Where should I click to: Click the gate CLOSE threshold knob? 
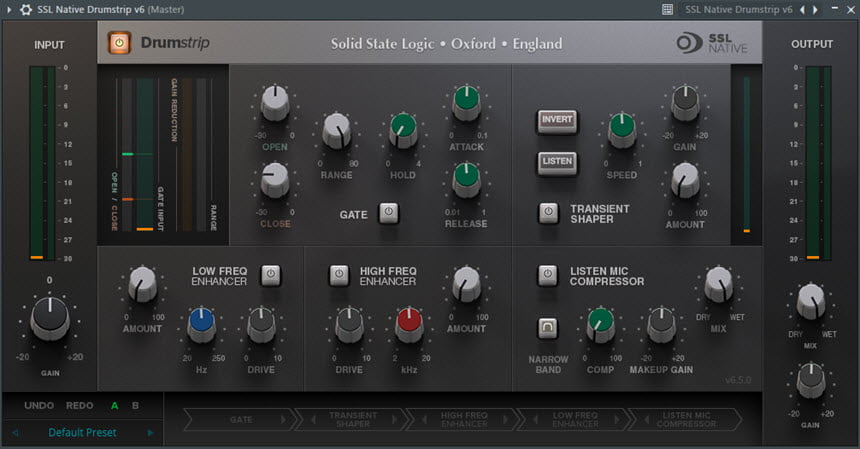pyautogui.click(x=275, y=179)
